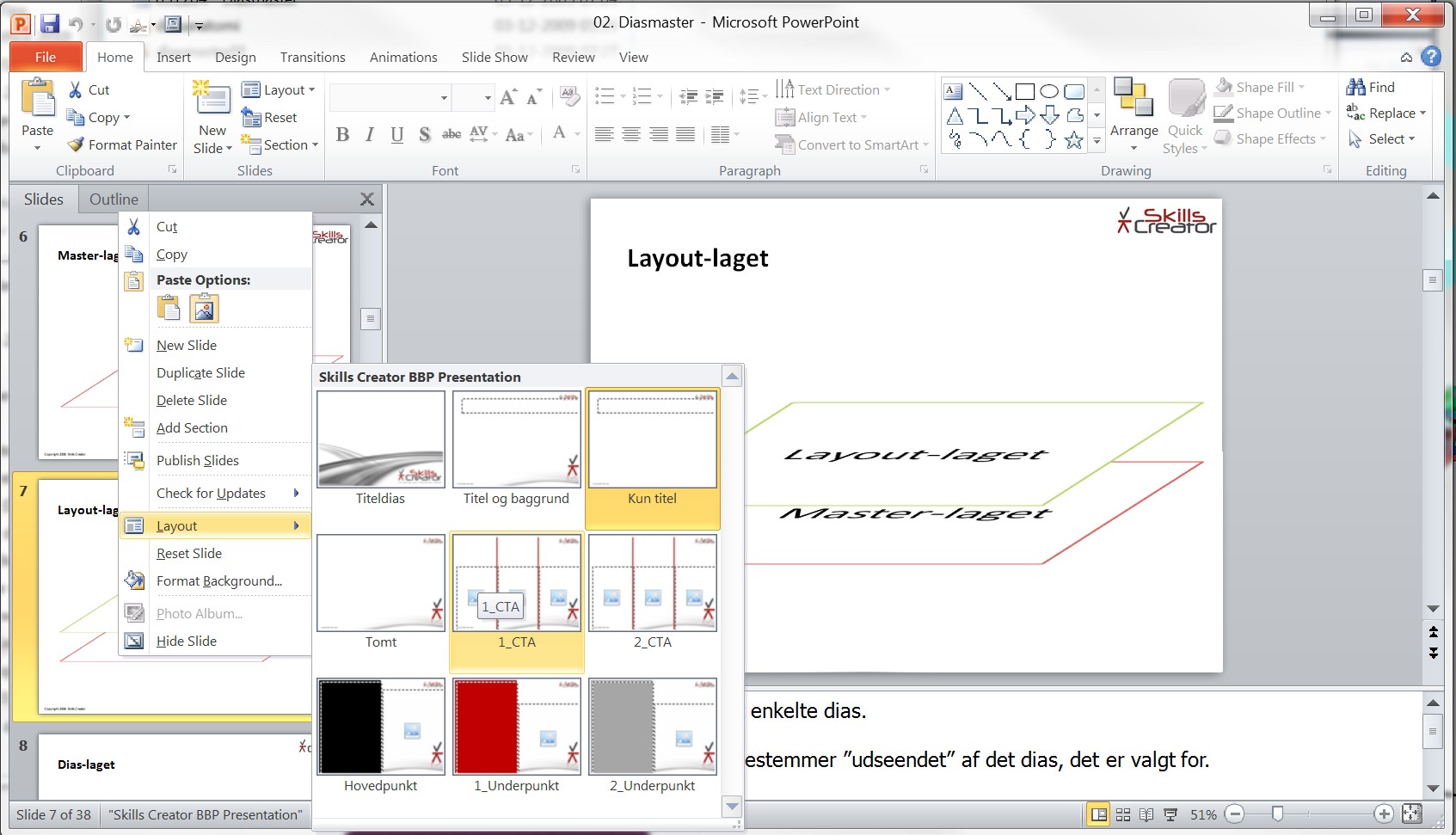Open Slide Sorter view in status bar

tap(1122, 814)
